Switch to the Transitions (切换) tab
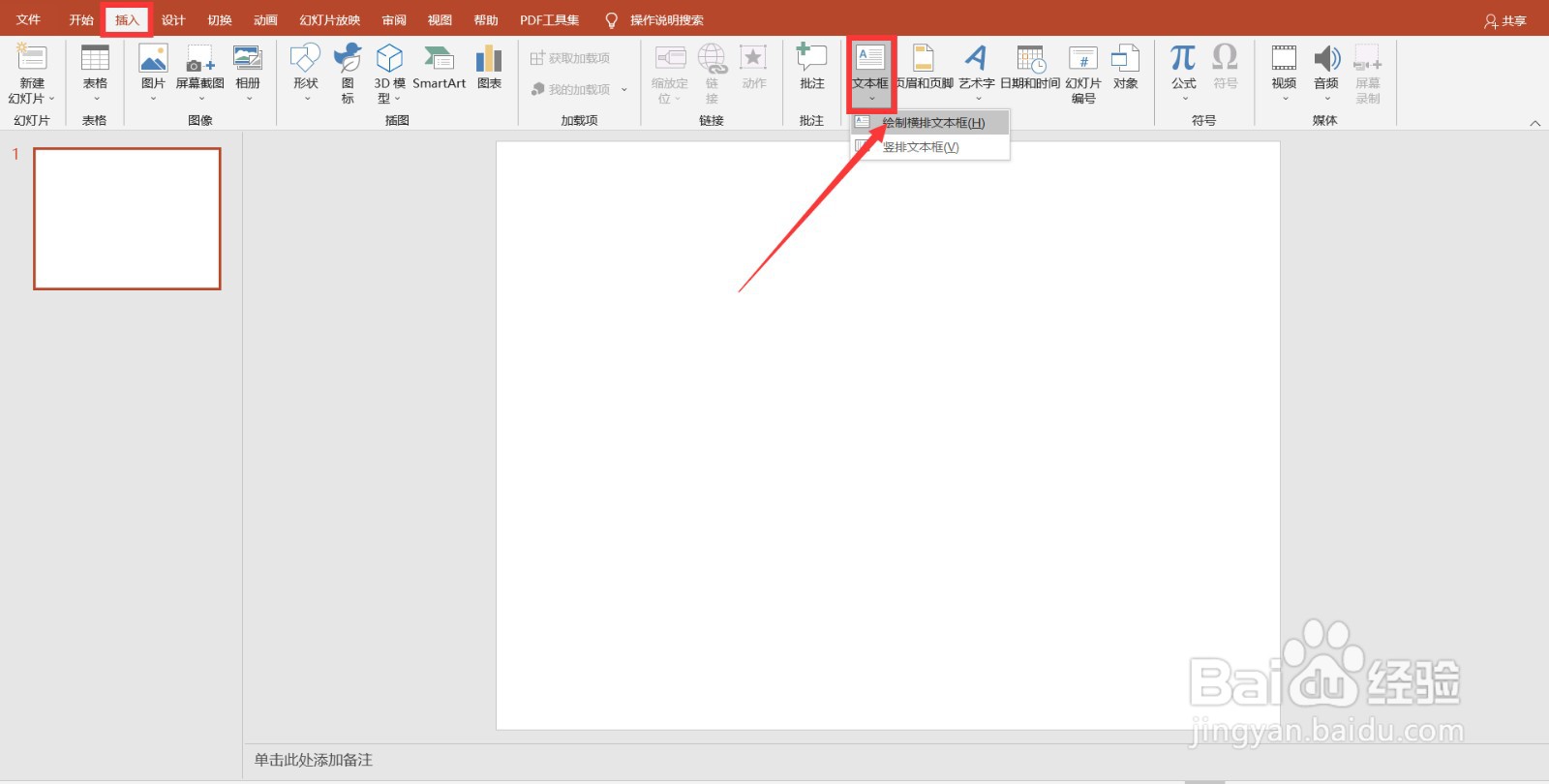1549x784 pixels. (220, 20)
